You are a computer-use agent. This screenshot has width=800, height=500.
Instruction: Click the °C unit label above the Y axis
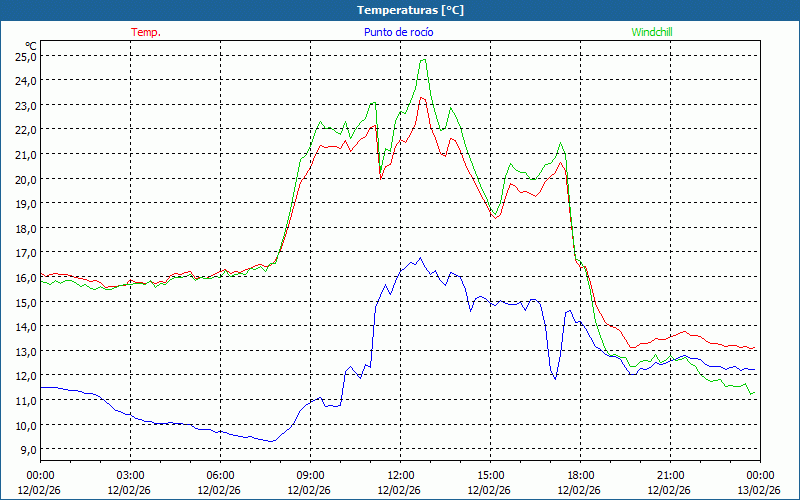point(31,45)
